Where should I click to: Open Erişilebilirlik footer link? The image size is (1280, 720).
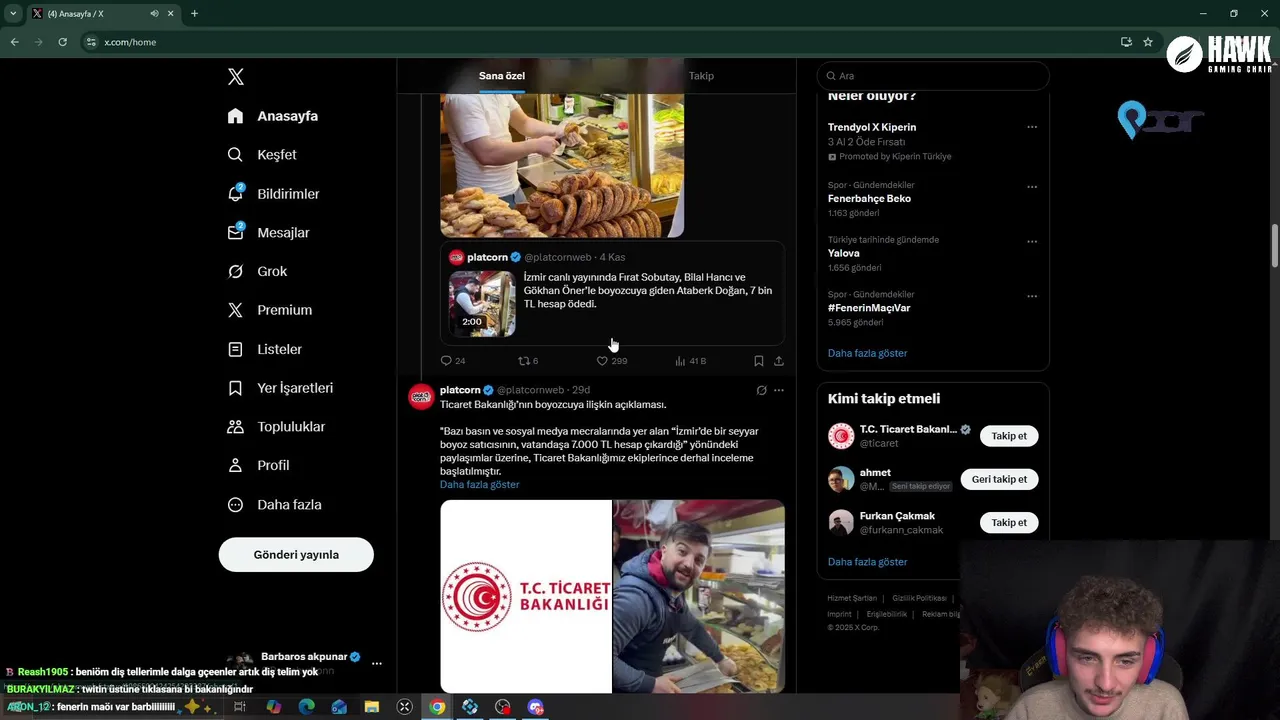click(x=887, y=614)
